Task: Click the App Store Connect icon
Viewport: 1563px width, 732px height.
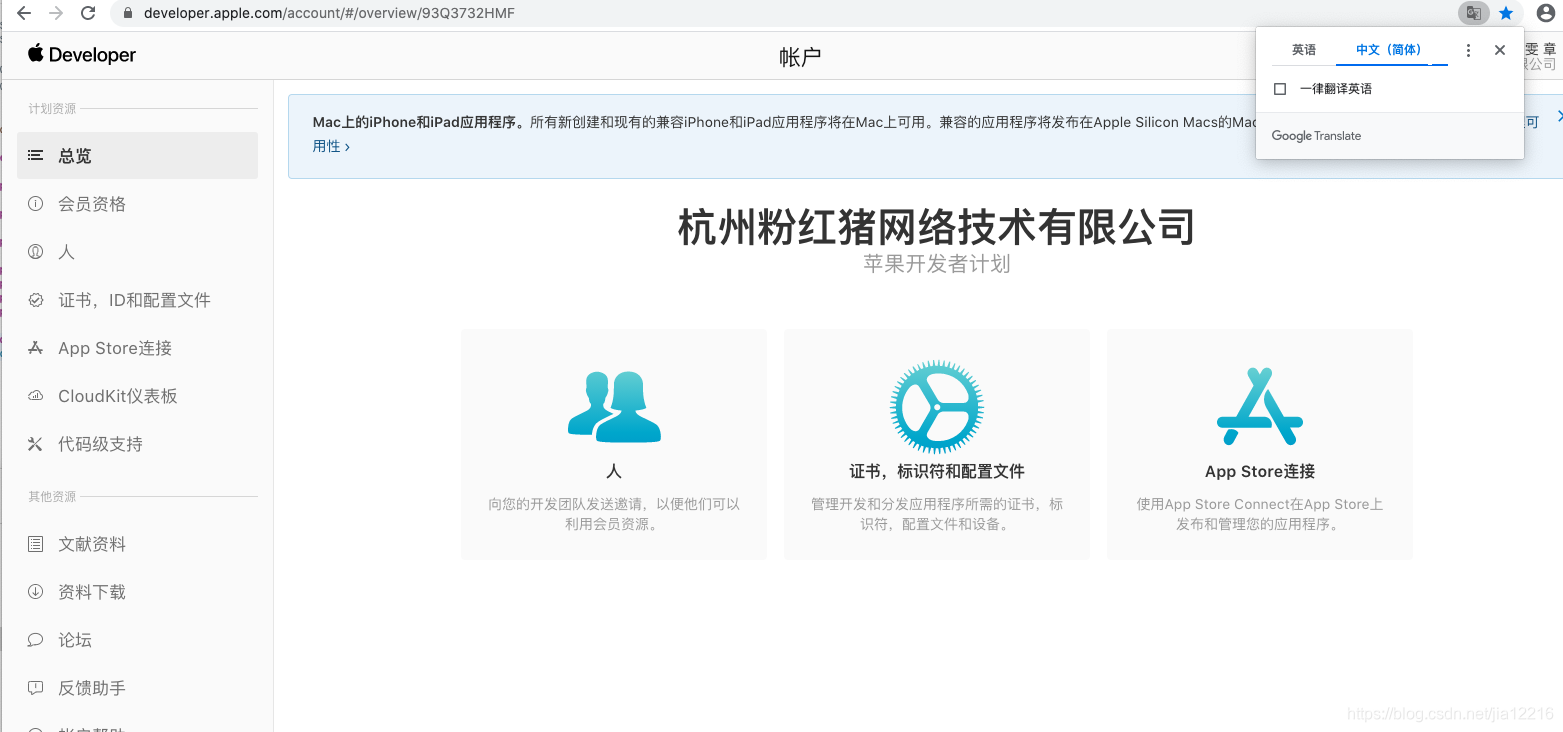Action: (x=1259, y=407)
